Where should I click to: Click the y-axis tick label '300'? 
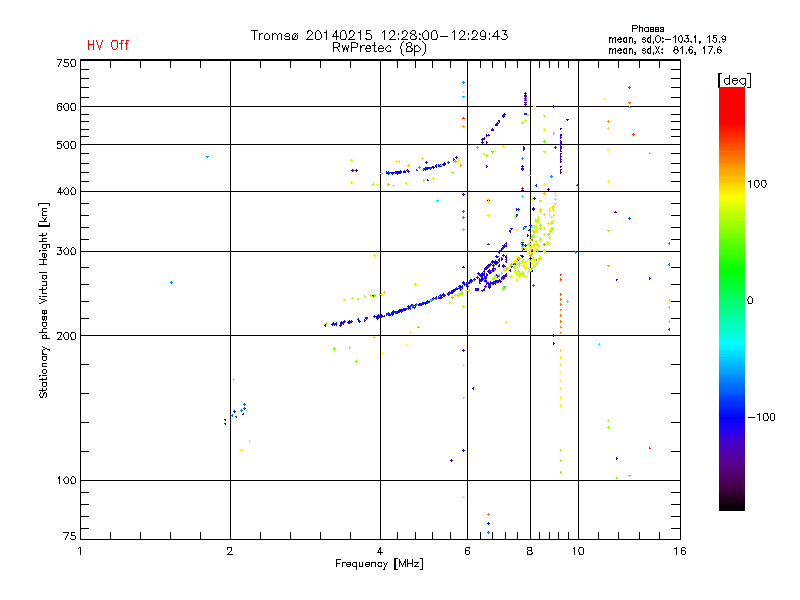tap(66, 252)
